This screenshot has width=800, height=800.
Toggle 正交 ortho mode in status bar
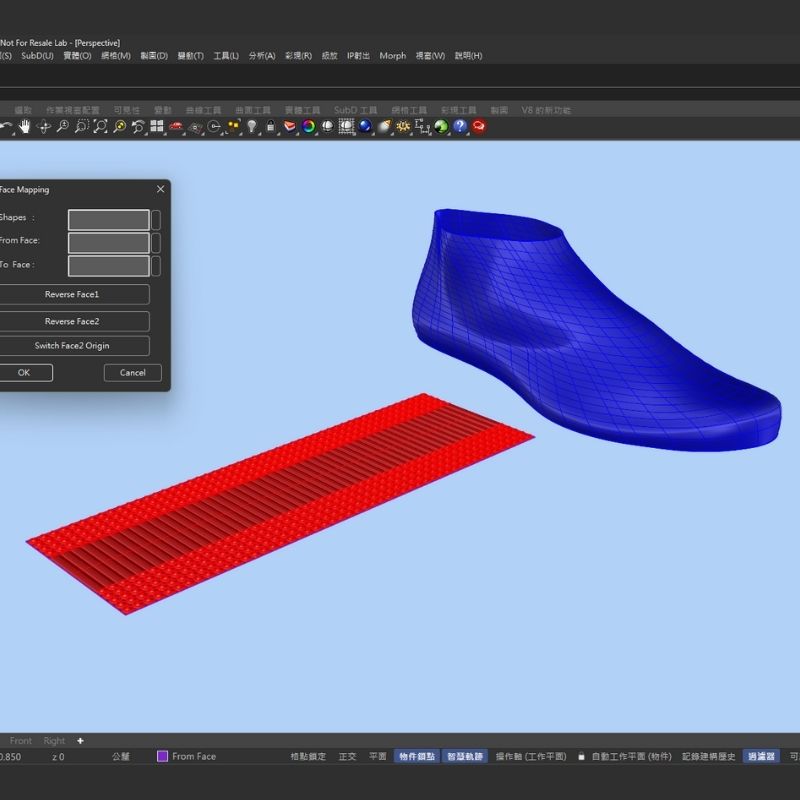click(x=347, y=756)
